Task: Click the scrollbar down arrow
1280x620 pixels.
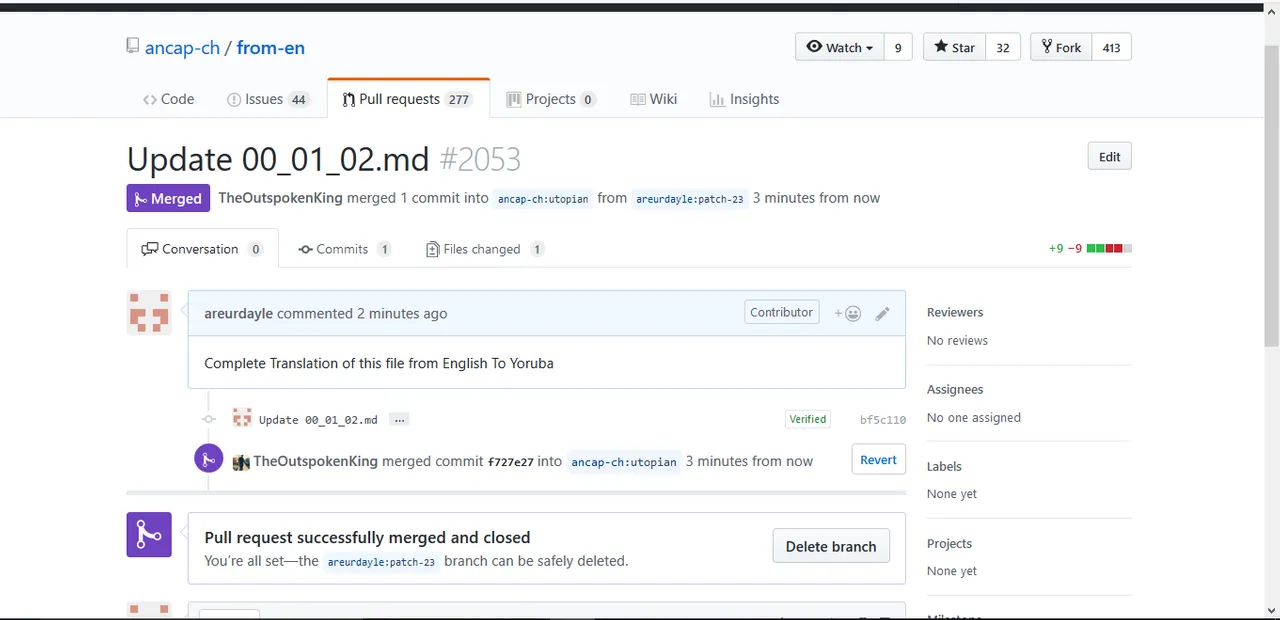Action: click(1271, 609)
